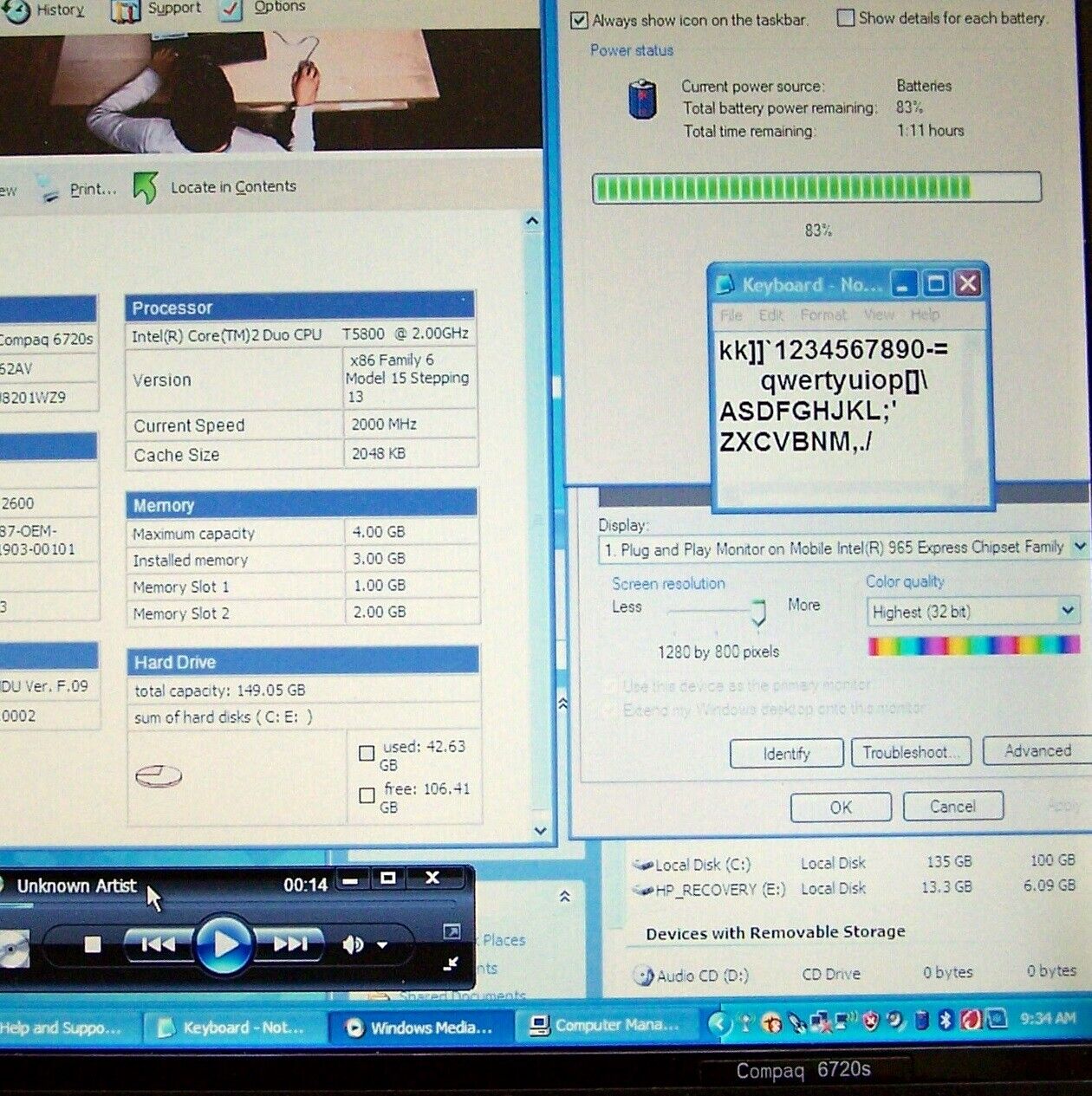The width and height of the screenshot is (1092, 1096).
Task: Click Cancel in the Display Properties dialog
Action: (952, 806)
